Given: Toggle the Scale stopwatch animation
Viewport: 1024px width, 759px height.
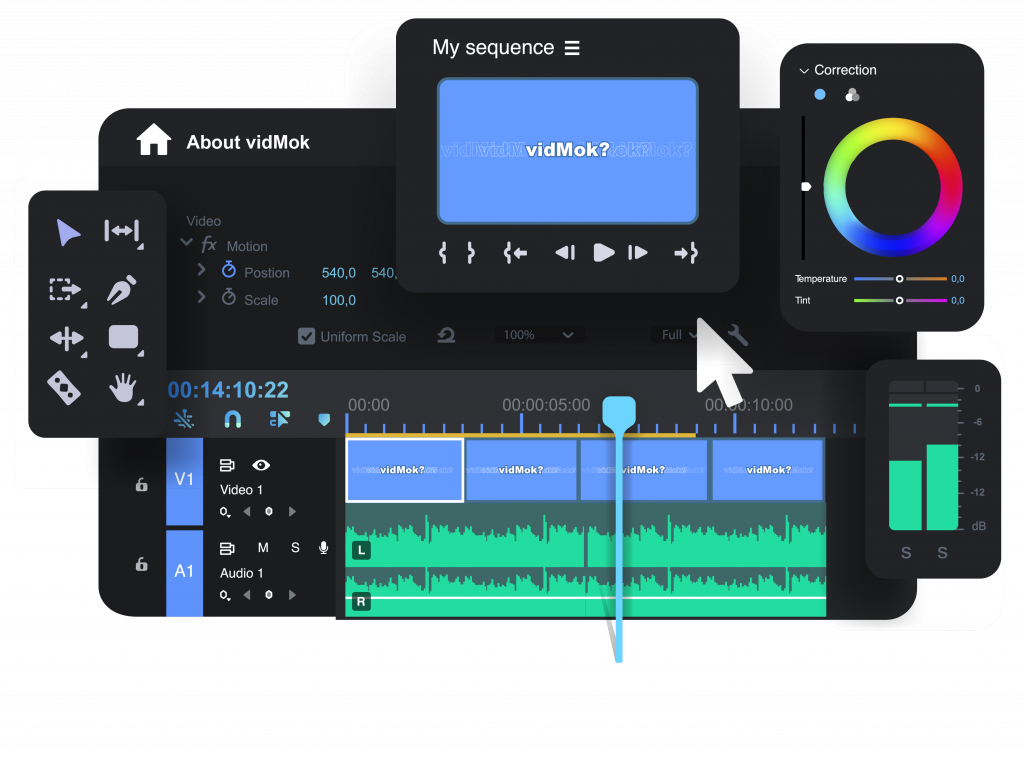Looking at the screenshot, I should coord(229,297).
